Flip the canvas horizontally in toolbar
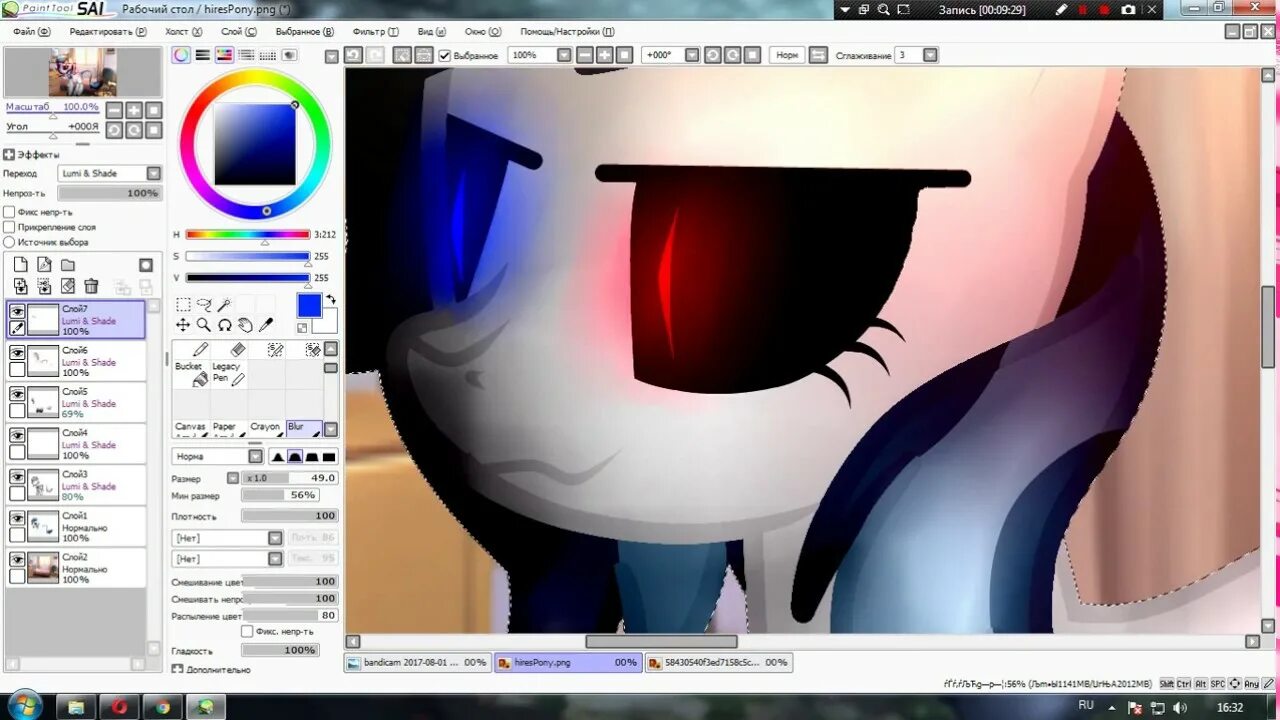 818,55
